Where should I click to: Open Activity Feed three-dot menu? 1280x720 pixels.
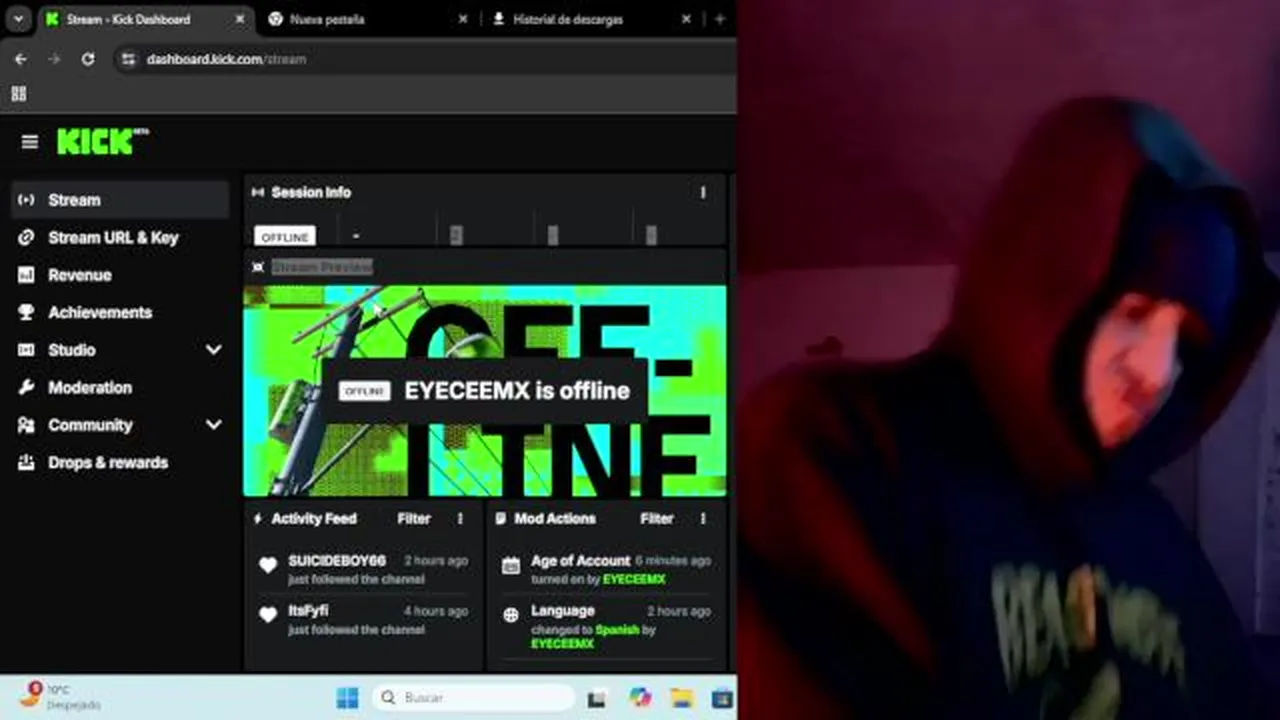[460, 518]
